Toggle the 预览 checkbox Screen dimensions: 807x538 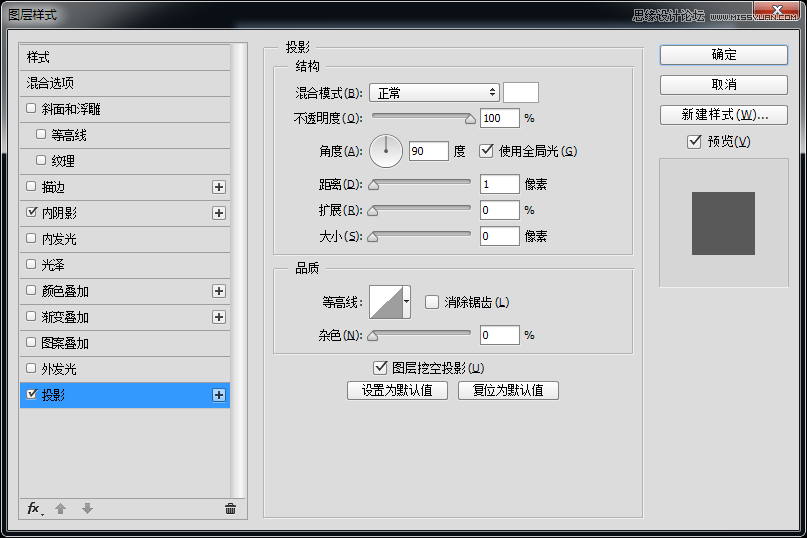(x=694, y=141)
